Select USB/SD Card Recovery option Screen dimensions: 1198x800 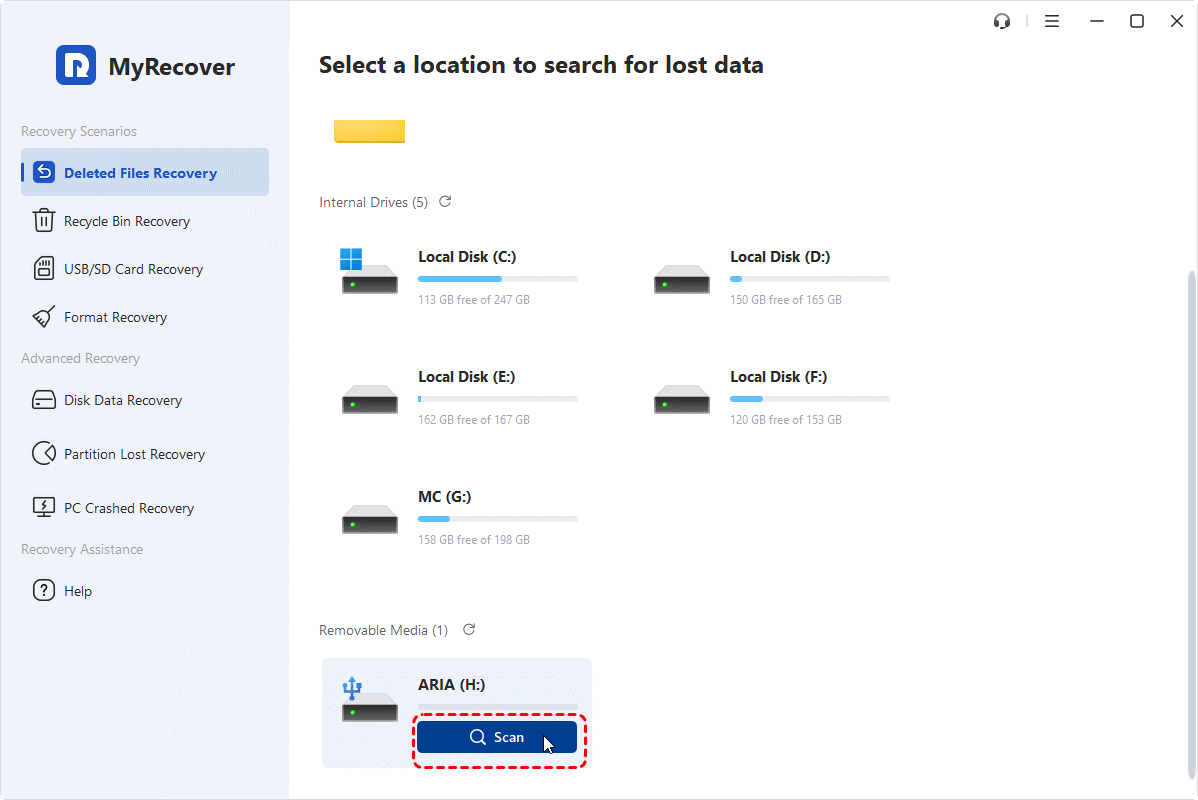133,269
